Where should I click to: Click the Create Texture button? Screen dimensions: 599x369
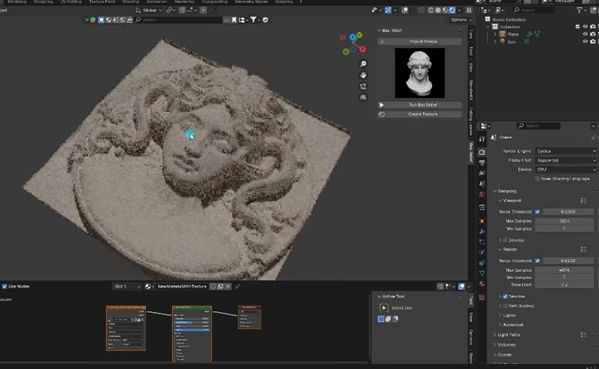click(419, 114)
